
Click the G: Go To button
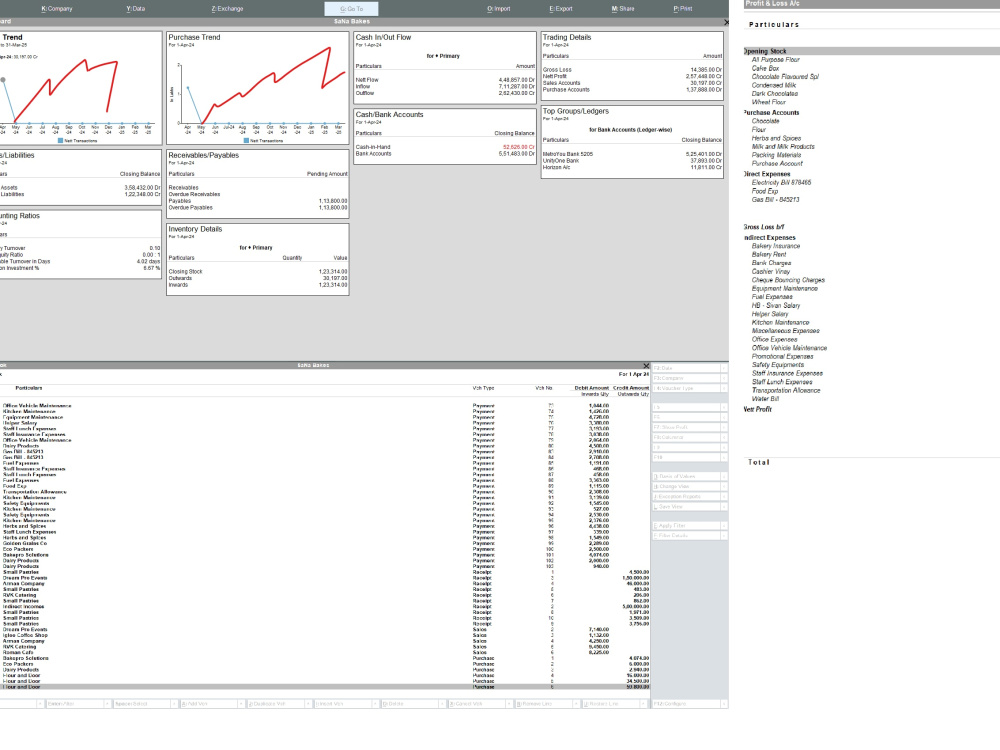click(351, 9)
